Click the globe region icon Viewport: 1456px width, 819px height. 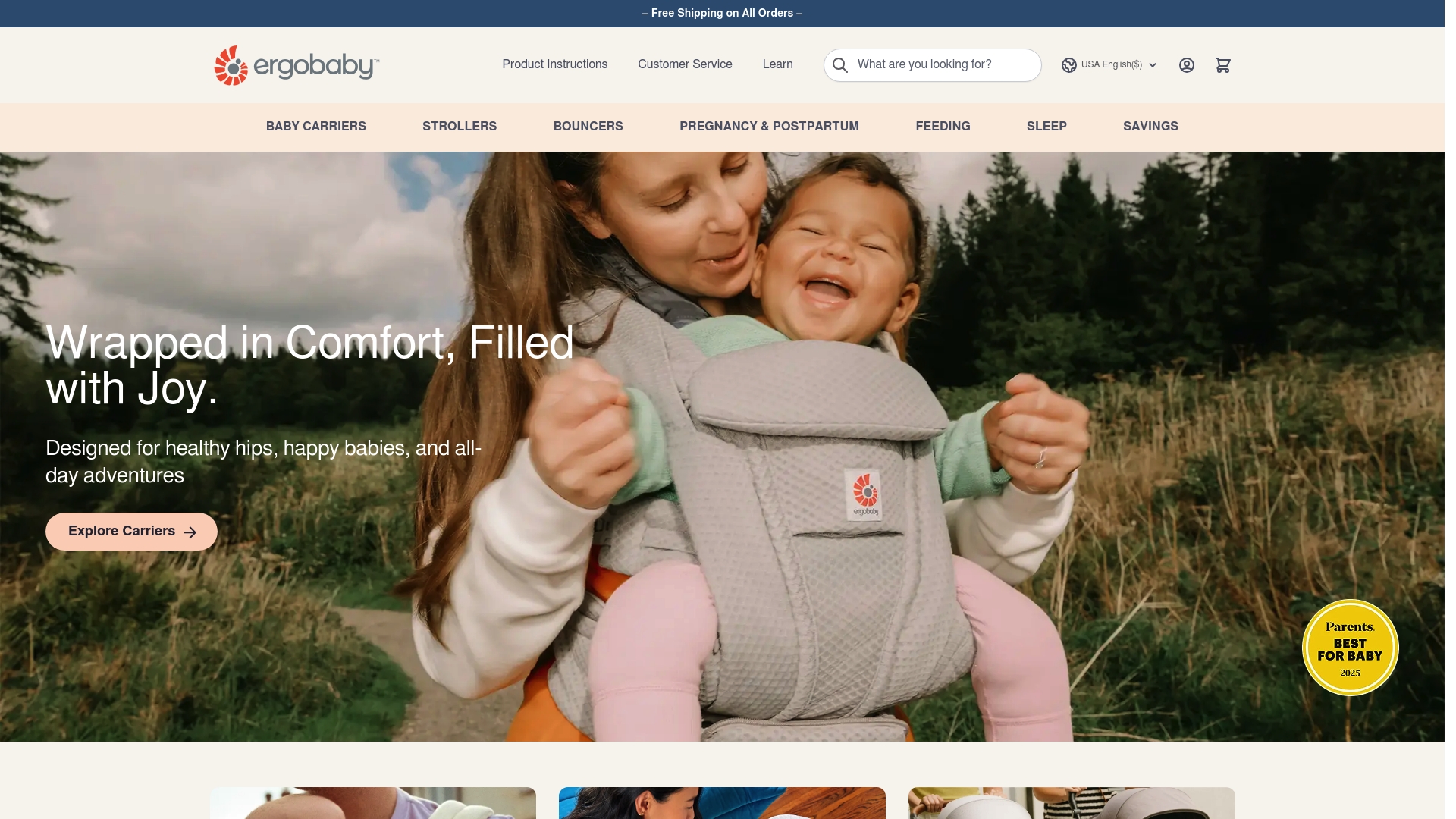click(1069, 65)
